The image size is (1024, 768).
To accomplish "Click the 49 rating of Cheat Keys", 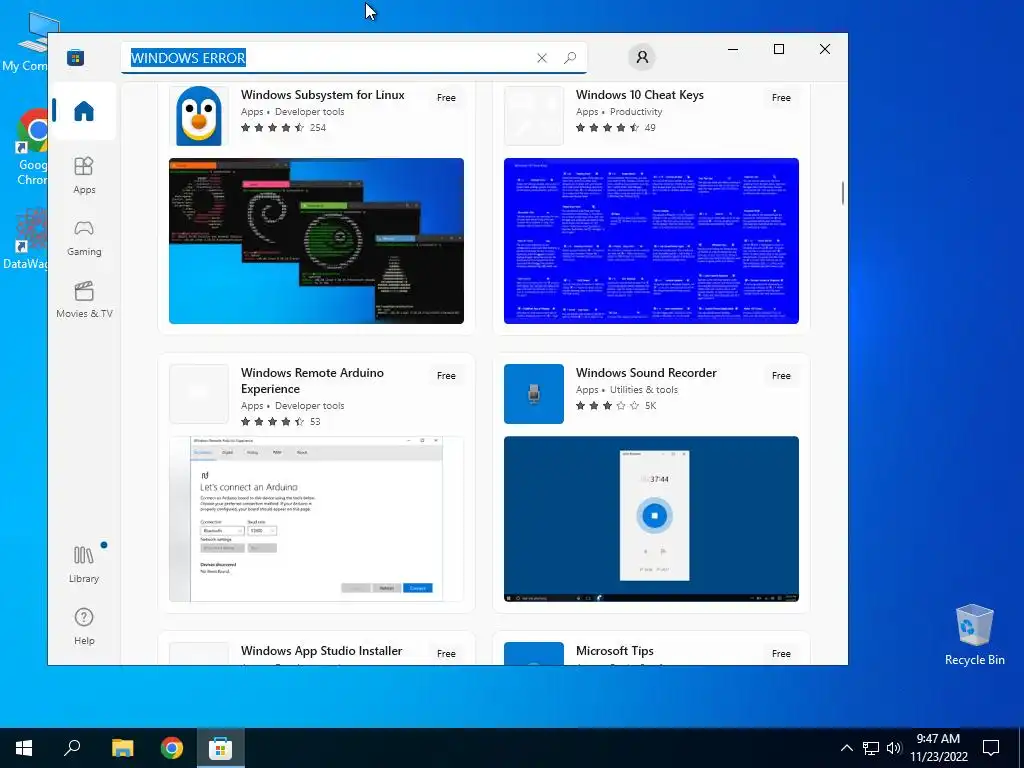I will click(650, 128).
